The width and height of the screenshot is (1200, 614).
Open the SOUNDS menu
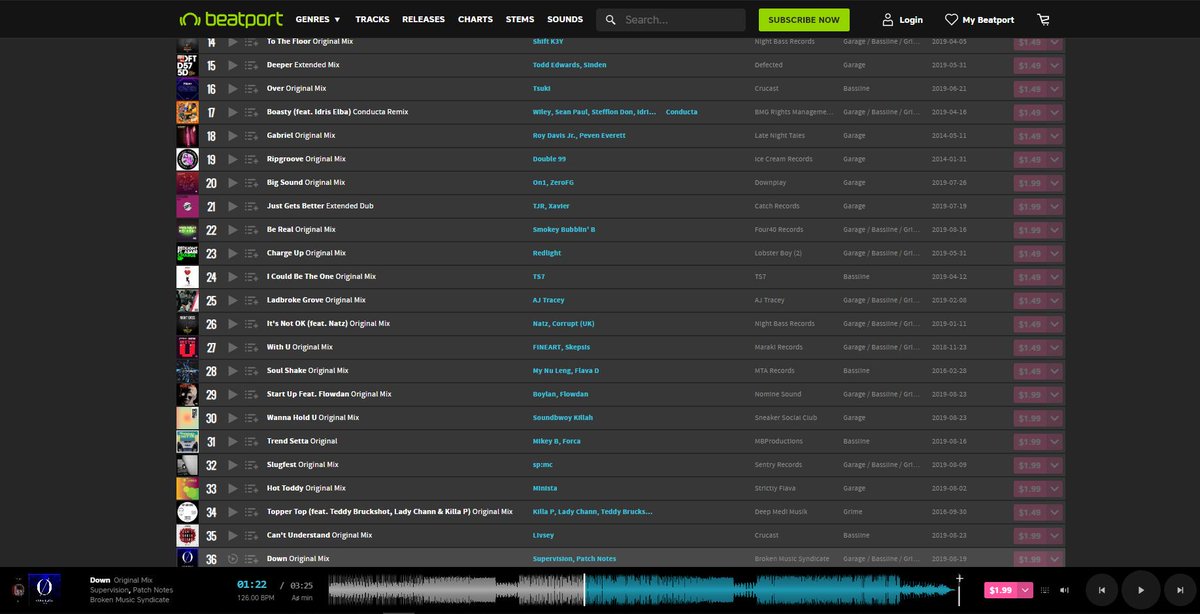coord(565,19)
